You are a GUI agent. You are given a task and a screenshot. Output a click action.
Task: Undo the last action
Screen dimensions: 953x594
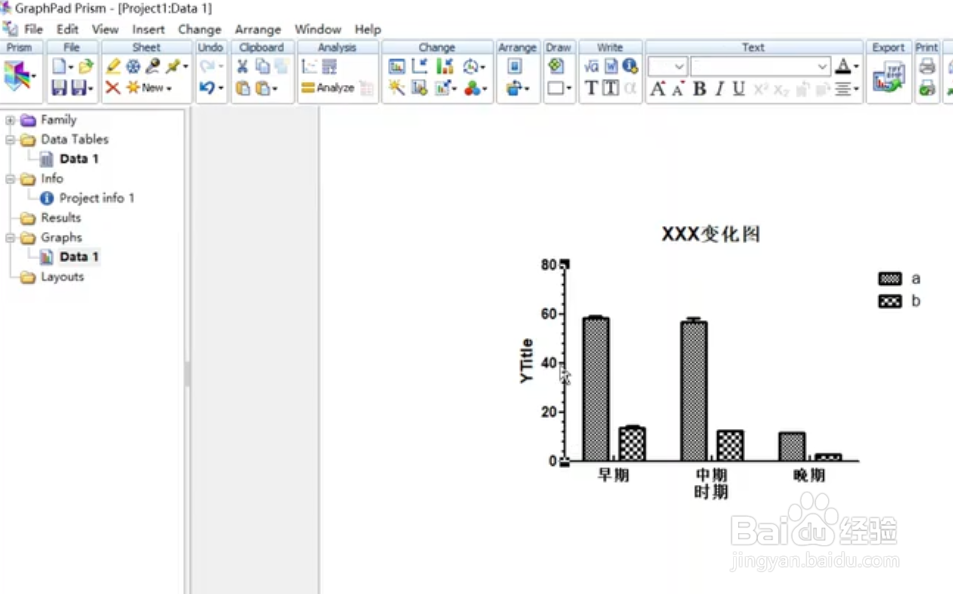[205, 88]
